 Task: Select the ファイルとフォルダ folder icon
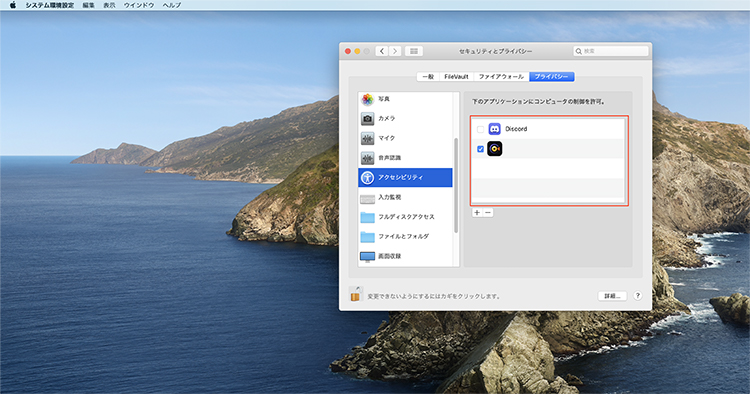[367, 237]
